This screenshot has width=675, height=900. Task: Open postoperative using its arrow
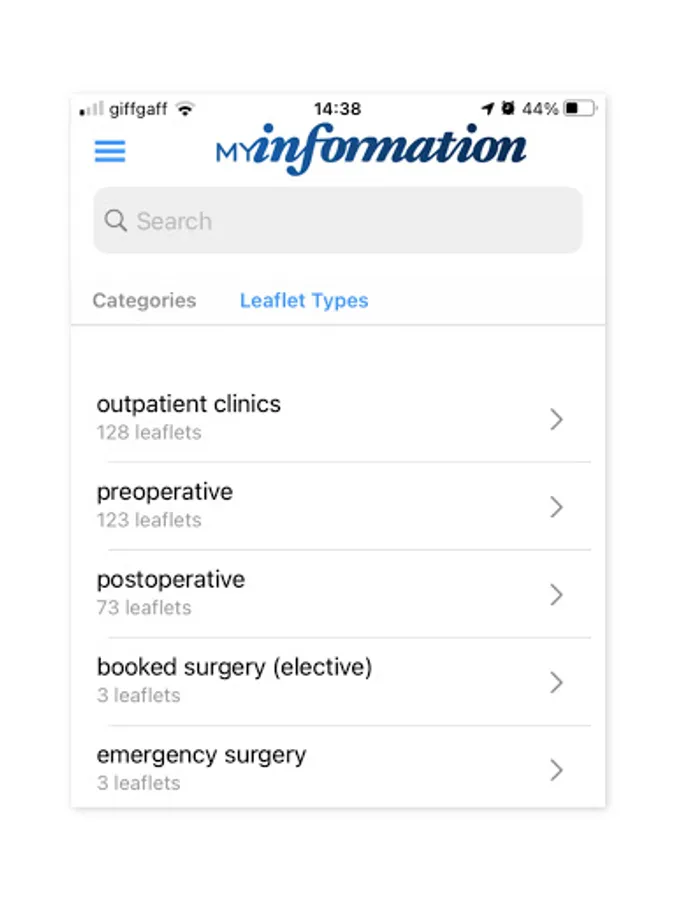coord(557,595)
